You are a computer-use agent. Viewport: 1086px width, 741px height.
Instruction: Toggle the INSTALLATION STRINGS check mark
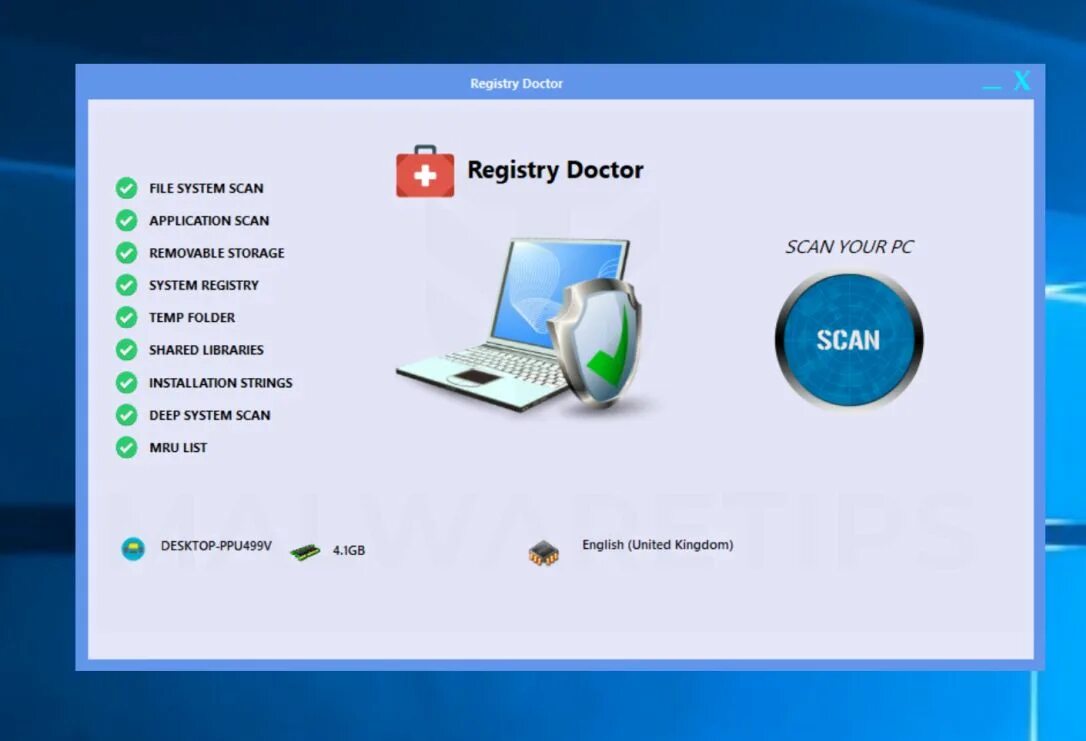point(126,382)
